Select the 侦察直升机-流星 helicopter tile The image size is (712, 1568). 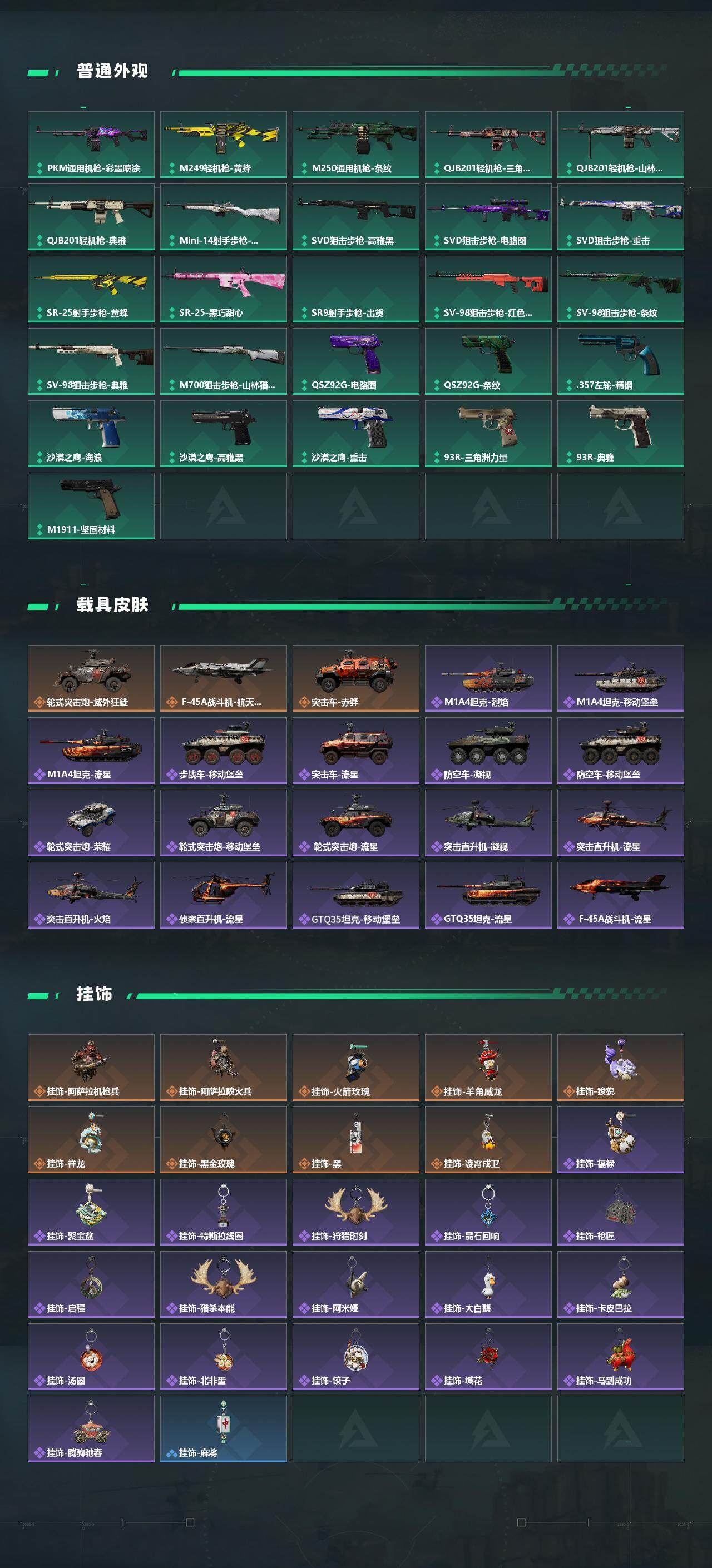point(224,895)
